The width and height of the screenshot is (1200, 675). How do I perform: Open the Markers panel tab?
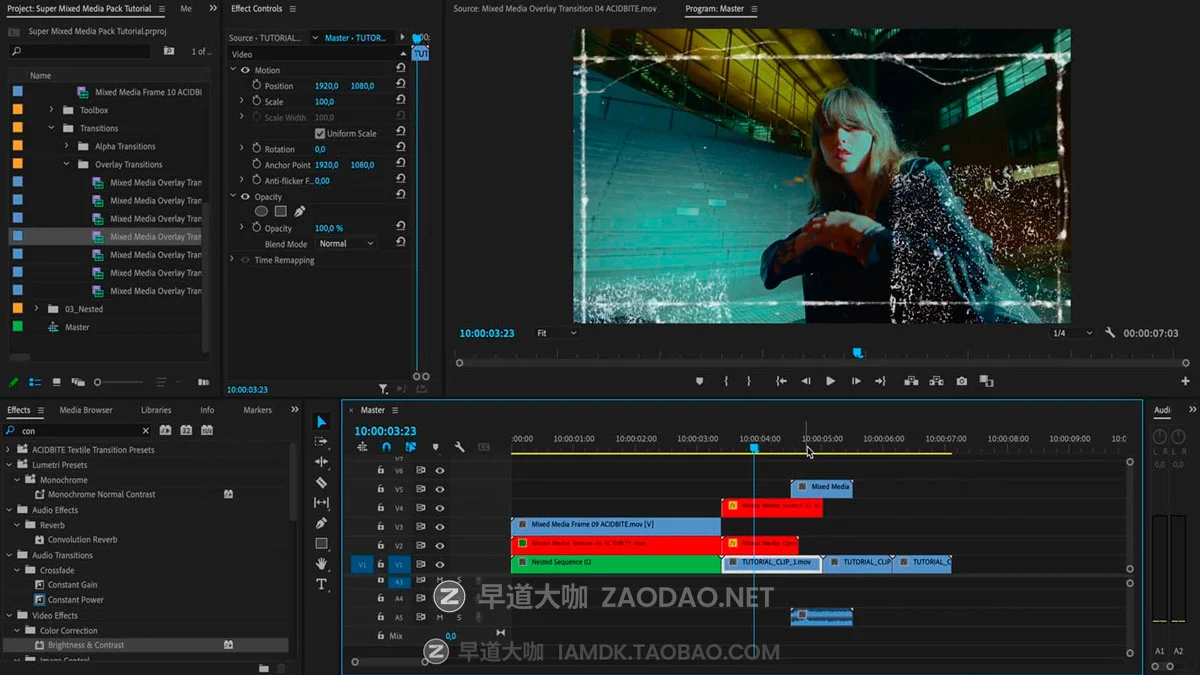(257, 410)
